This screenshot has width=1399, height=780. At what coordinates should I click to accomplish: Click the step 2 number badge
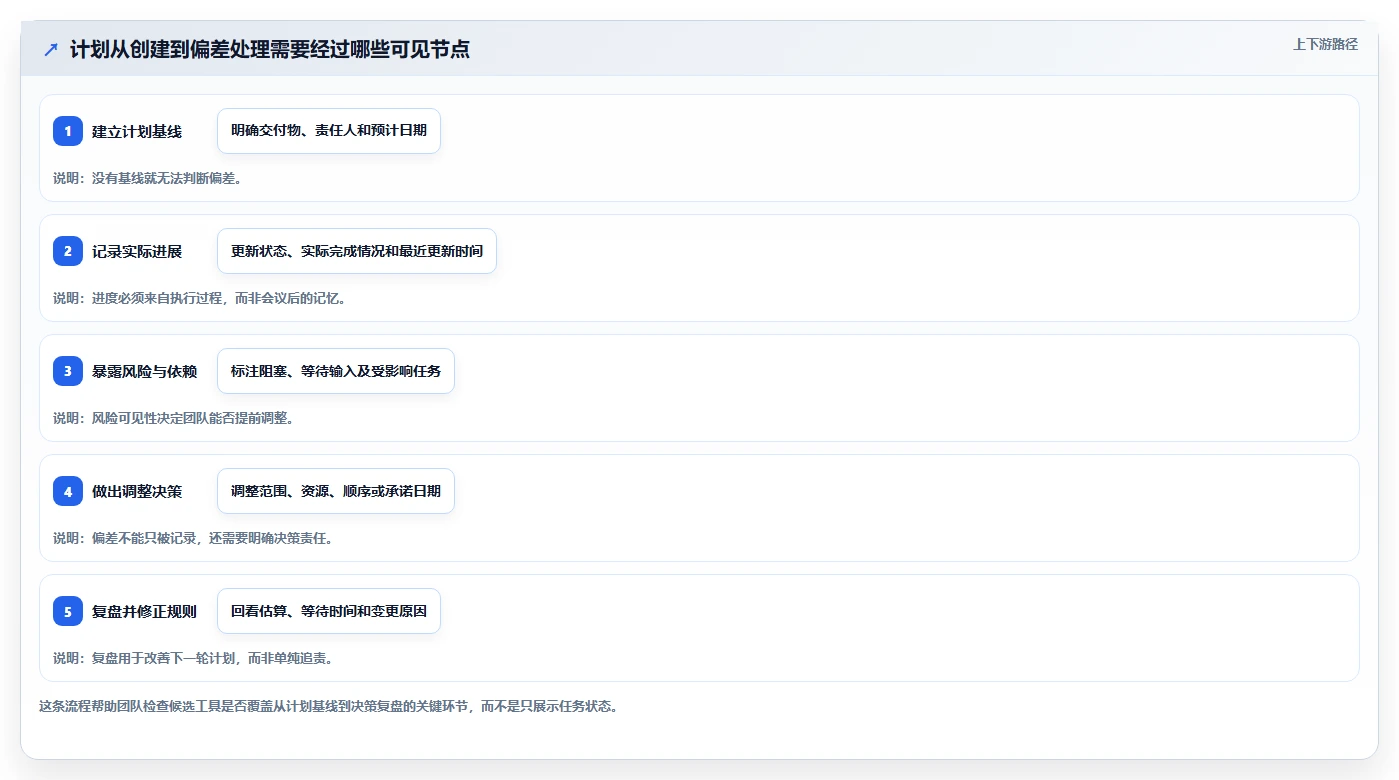pyautogui.click(x=68, y=251)
